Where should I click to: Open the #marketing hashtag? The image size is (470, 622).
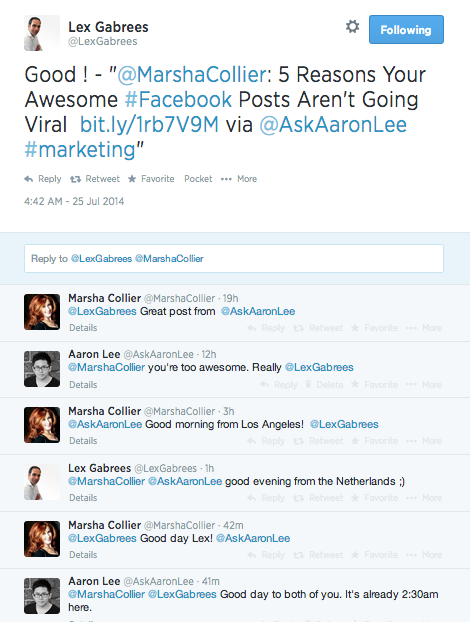click(x=80, y=150)
